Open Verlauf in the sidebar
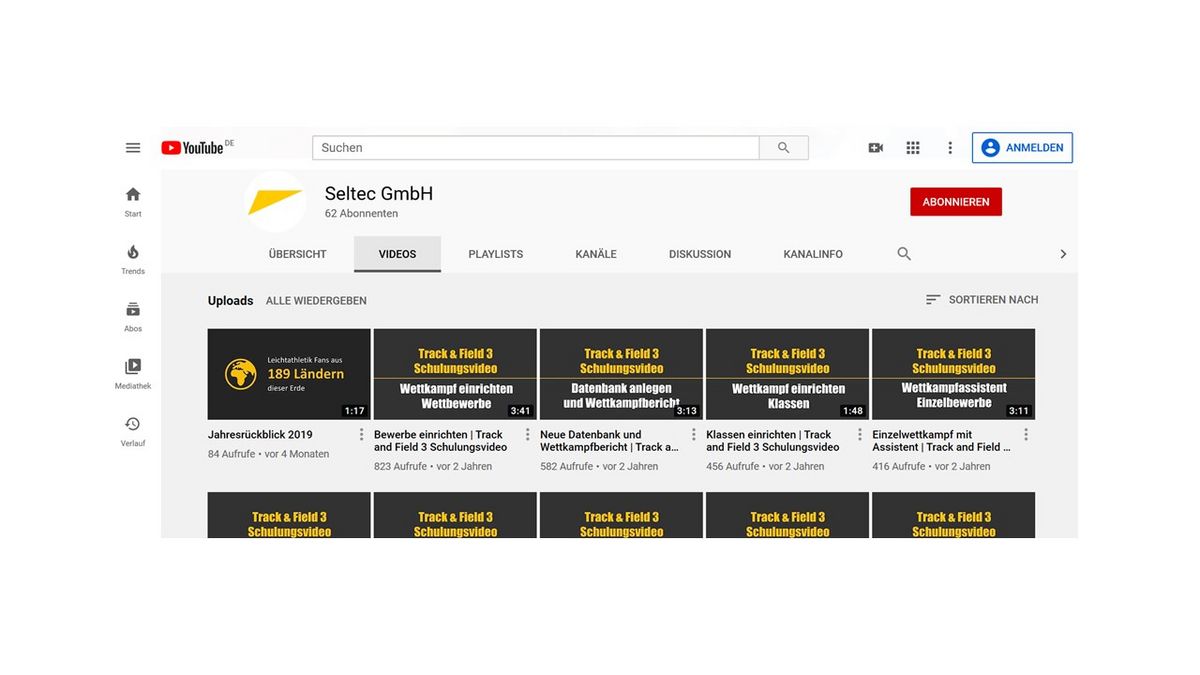 (133, 431)
